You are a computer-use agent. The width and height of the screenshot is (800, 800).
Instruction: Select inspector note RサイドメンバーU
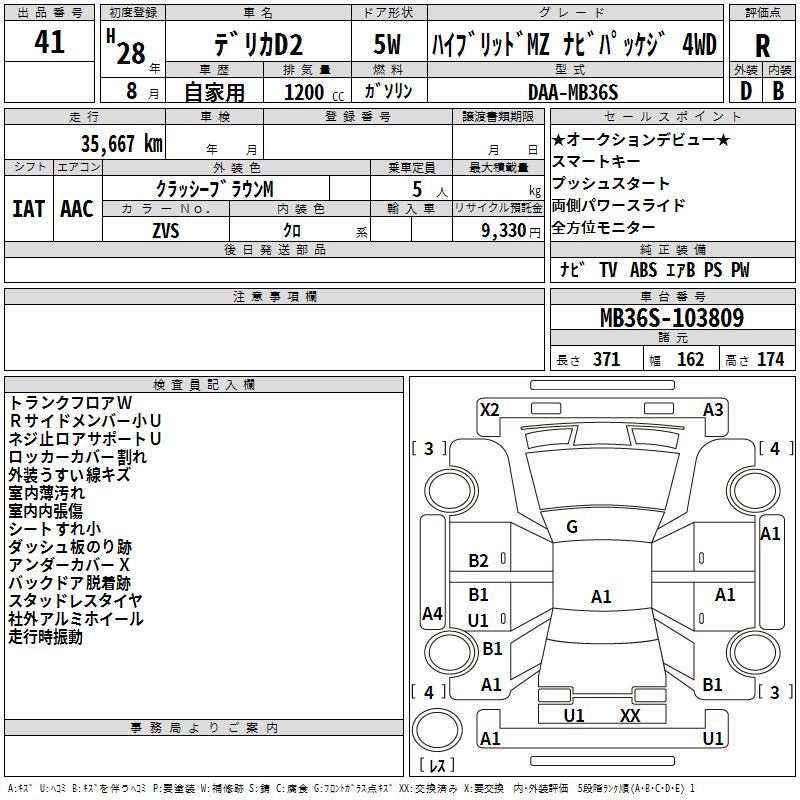point(85,421)
